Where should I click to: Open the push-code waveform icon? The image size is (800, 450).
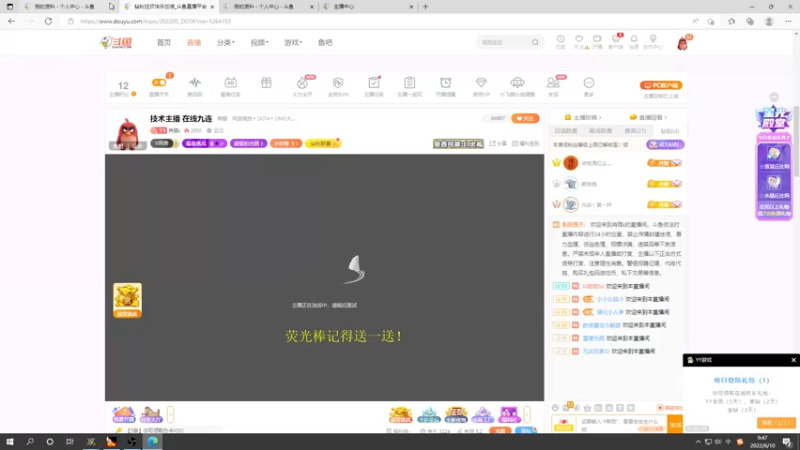(194, 86)
